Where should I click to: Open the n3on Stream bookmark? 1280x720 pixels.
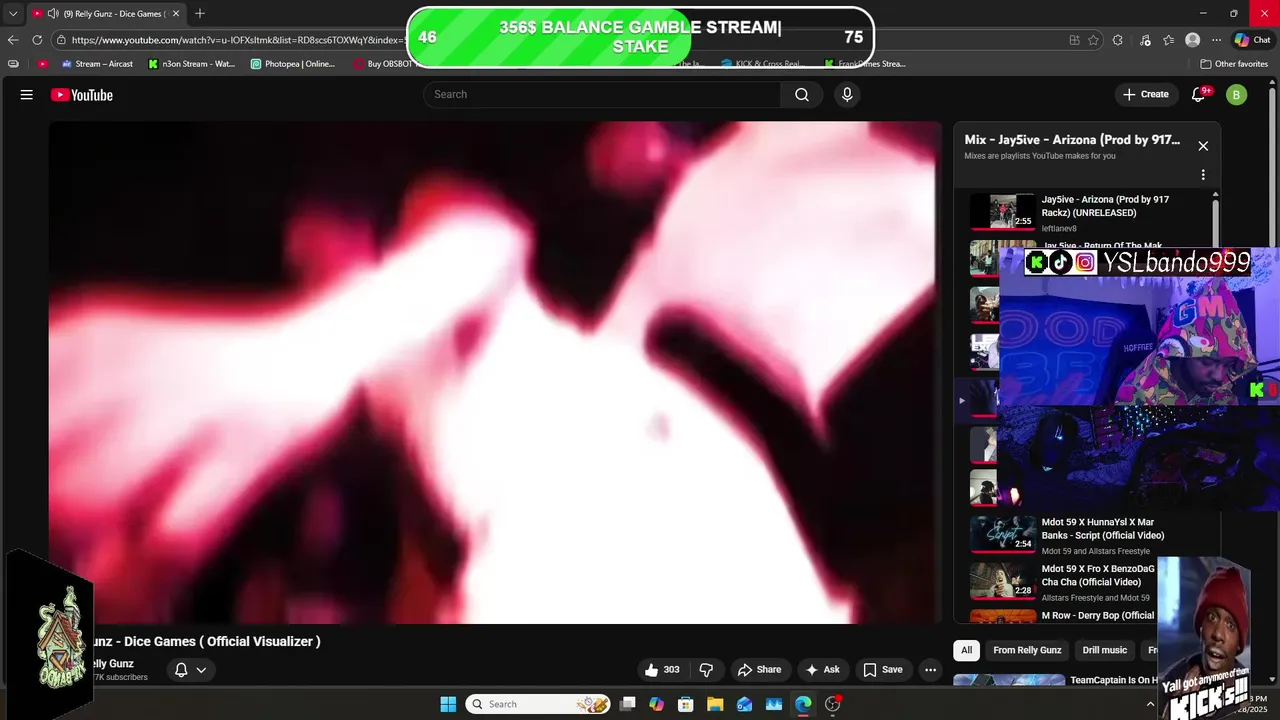191,64
